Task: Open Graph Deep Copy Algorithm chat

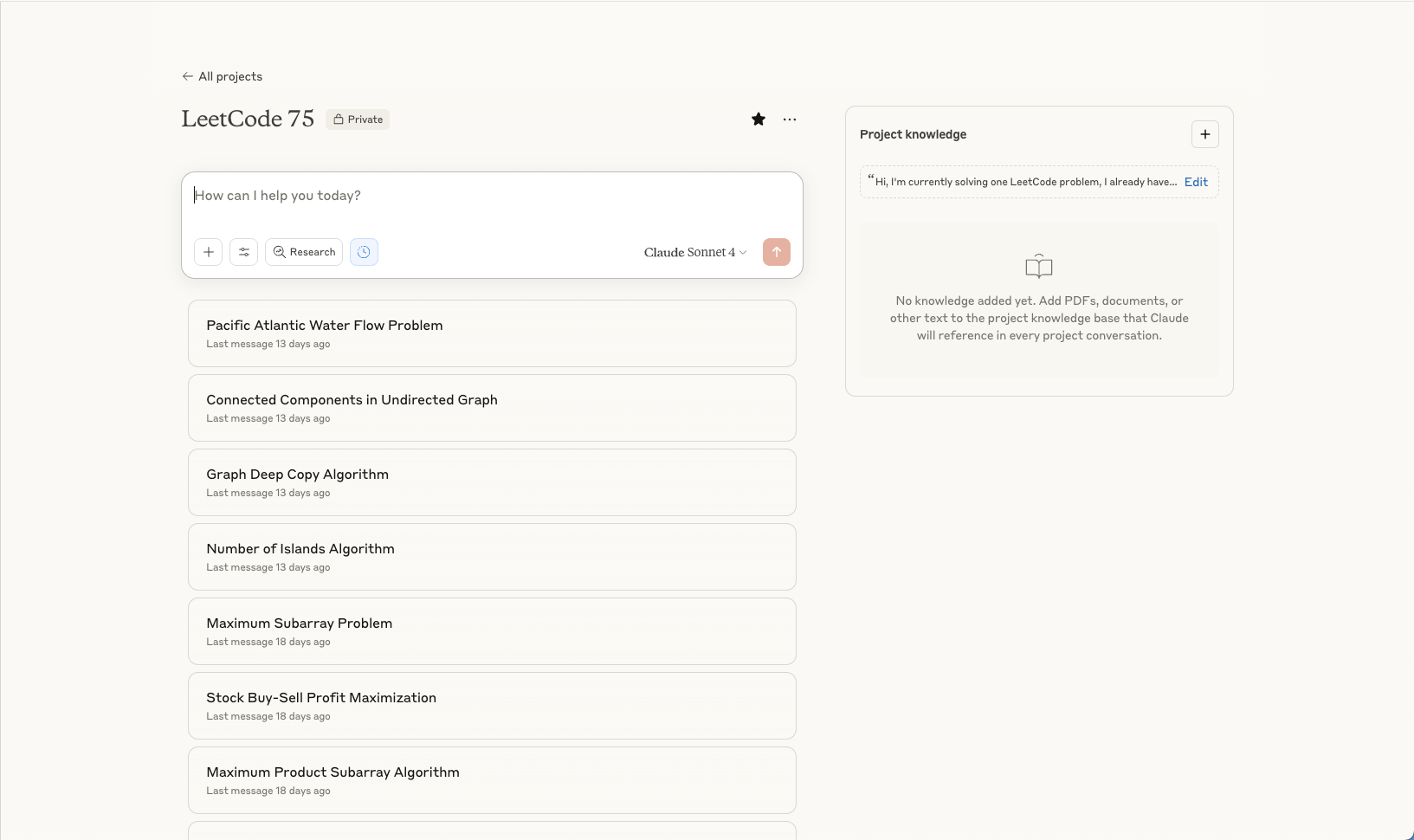Action: pyautogui.click(x=492, y=482)
